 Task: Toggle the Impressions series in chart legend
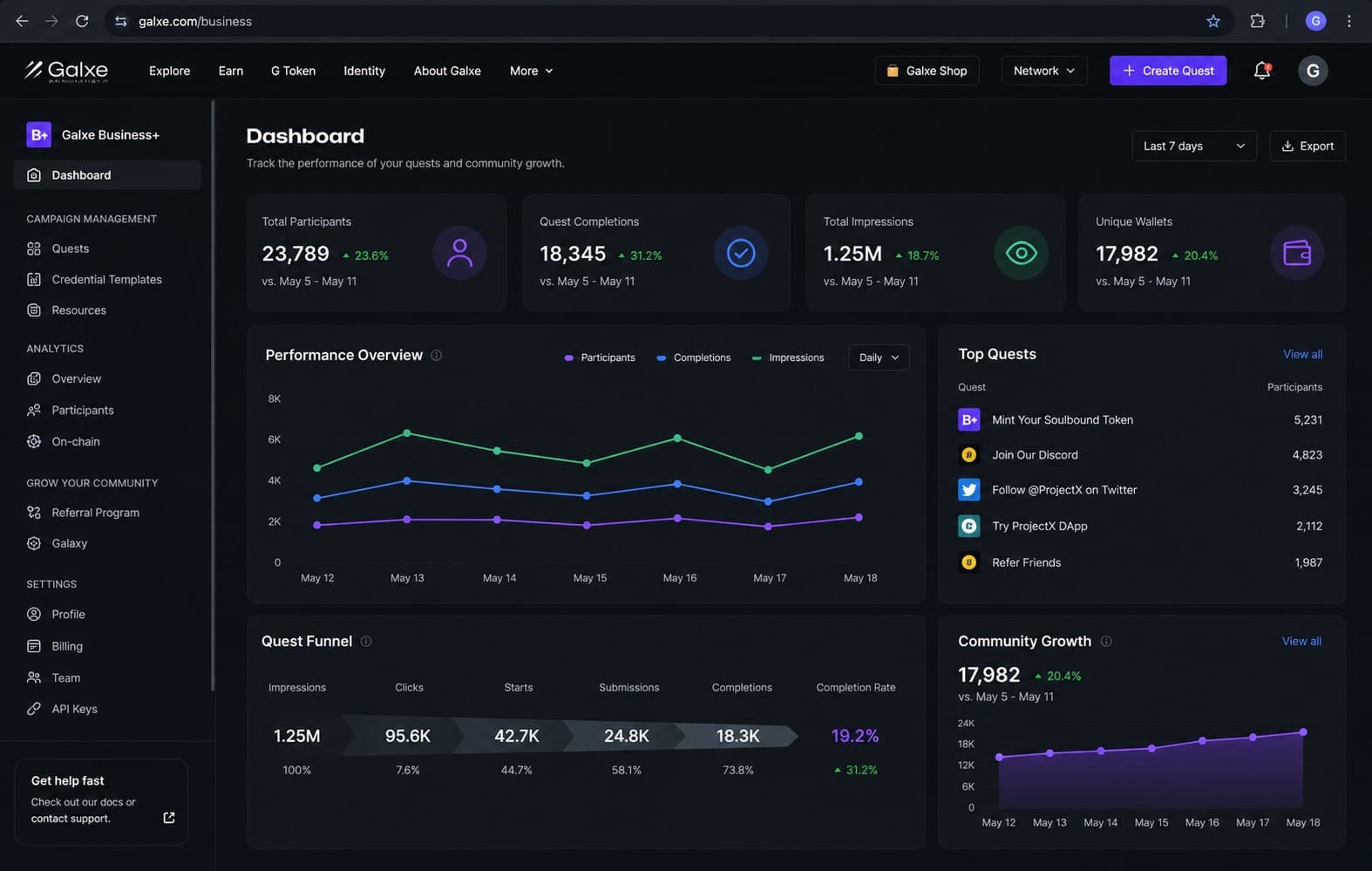[788, 357]
